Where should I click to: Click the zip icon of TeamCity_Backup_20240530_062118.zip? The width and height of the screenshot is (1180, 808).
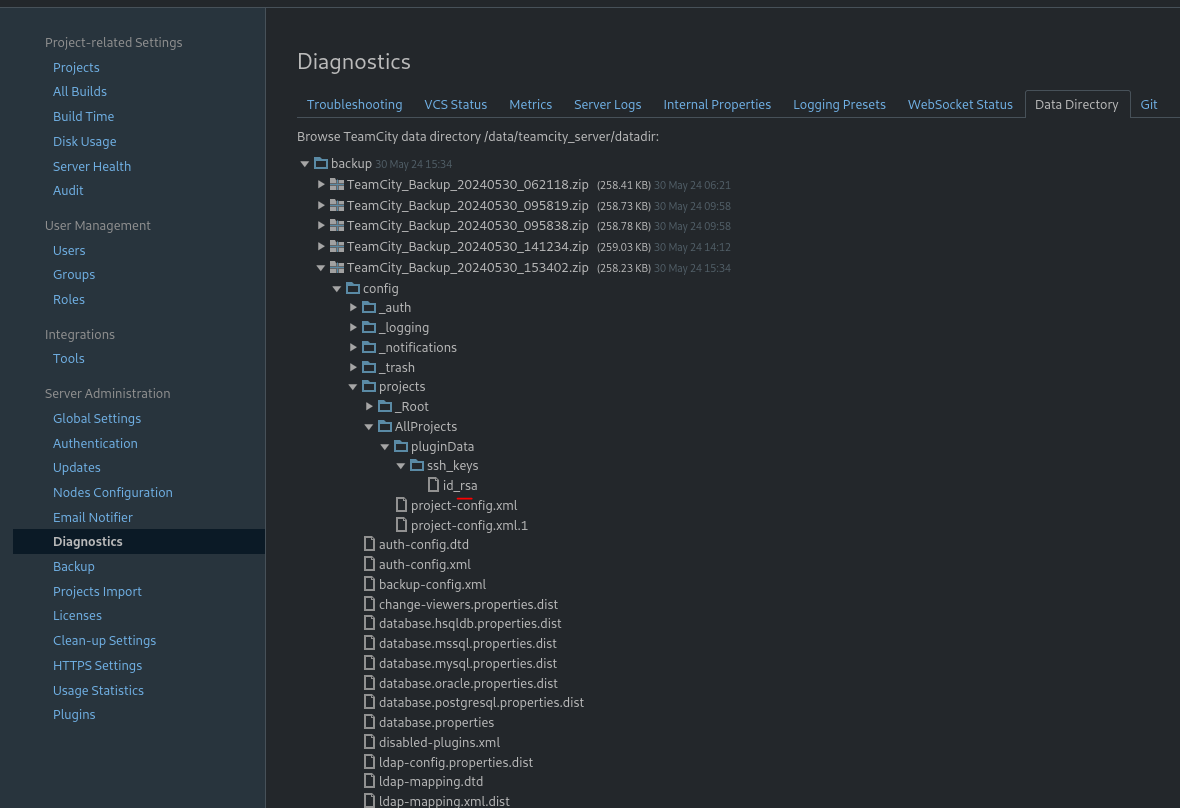click(337, 184)
